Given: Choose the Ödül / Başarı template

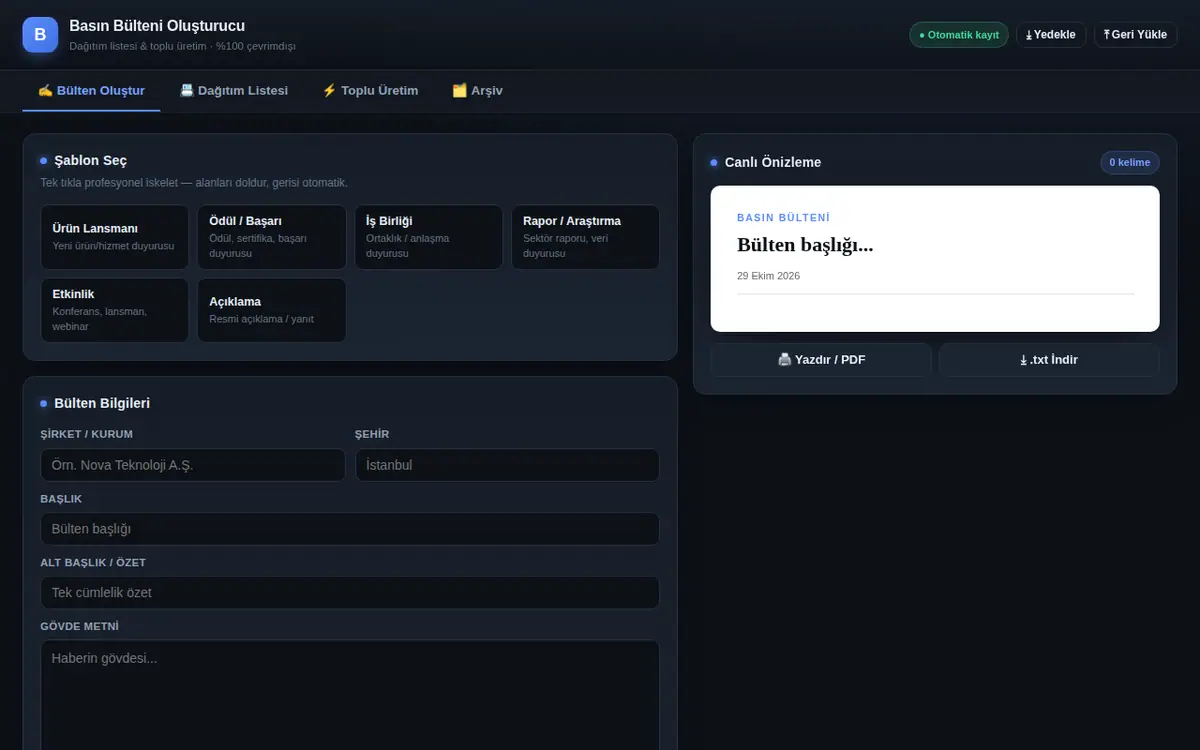Looking at the screenshot, I should (x=272, y=237).
